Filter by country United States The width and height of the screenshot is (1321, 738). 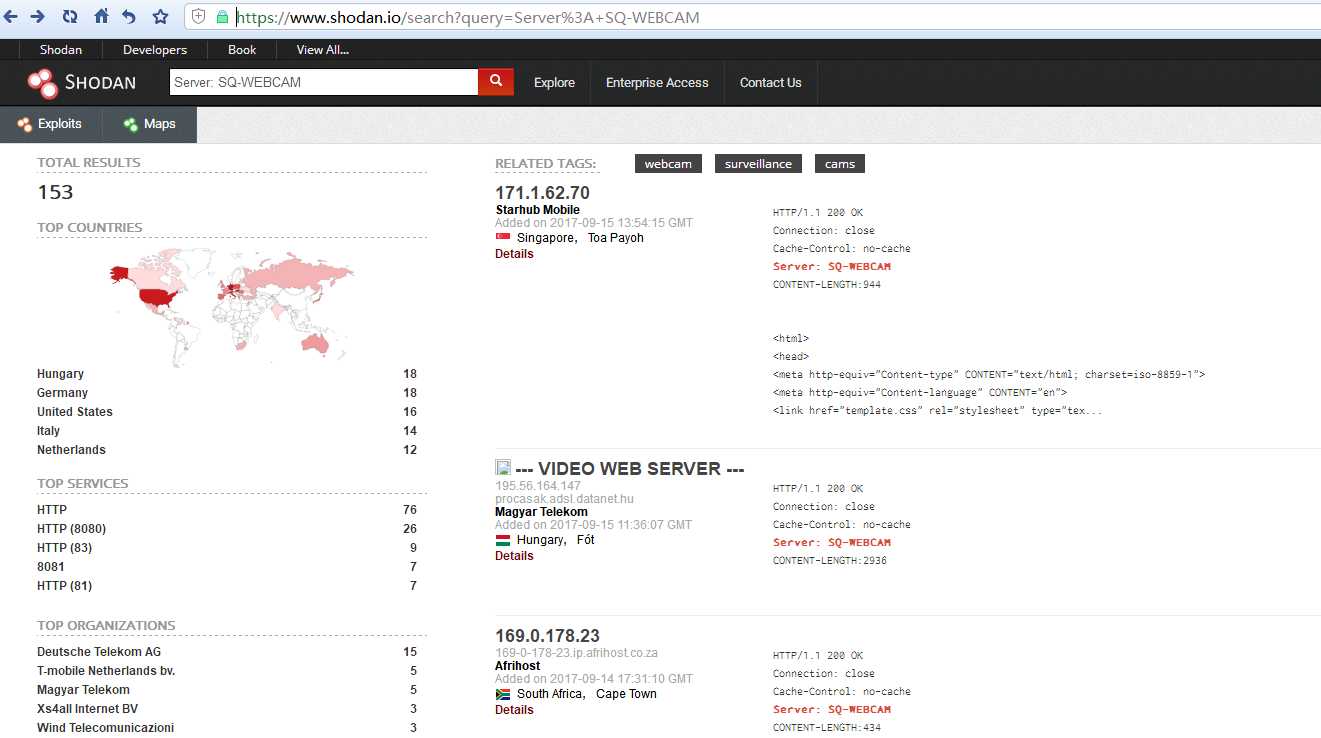(227, 412)
